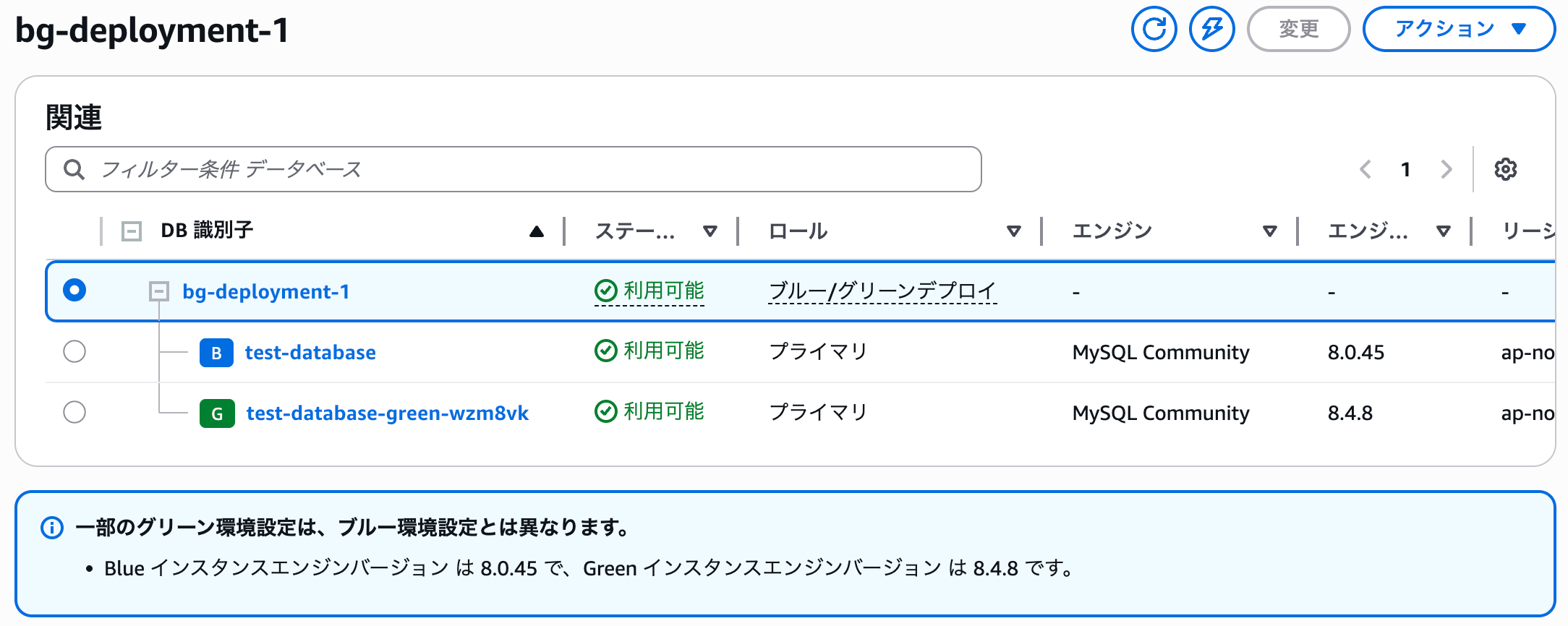This screenshot has width=1568, height=626.
Task: Go to previous page chevron
Action: 1365,169
